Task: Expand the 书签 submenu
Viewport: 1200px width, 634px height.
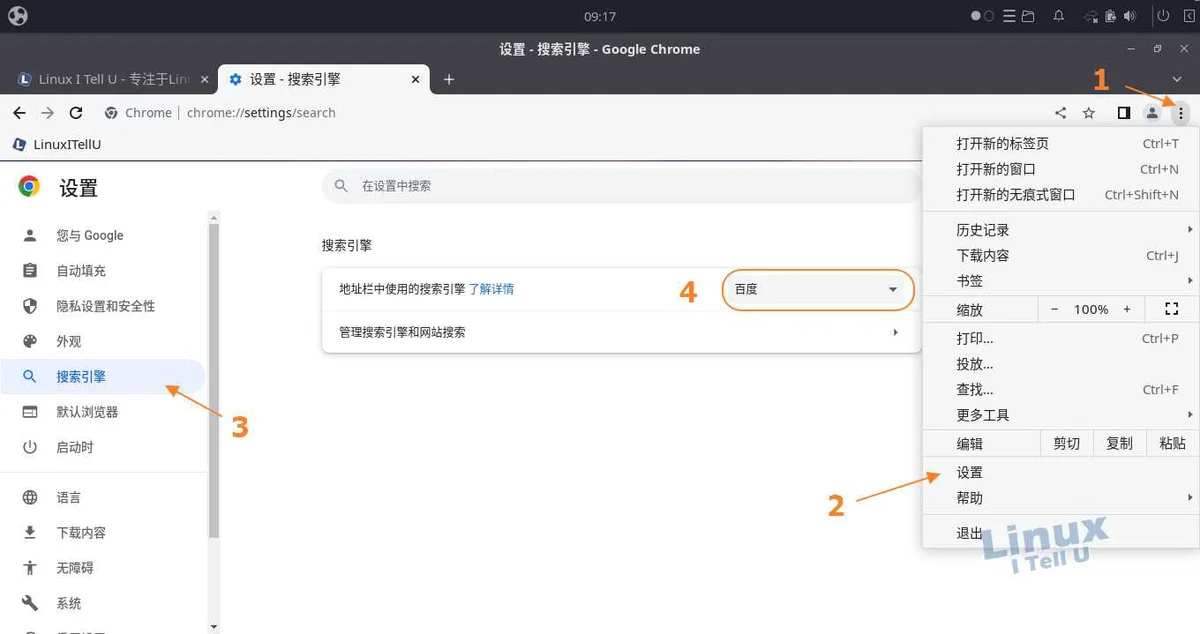Action: pos(1059,281)
